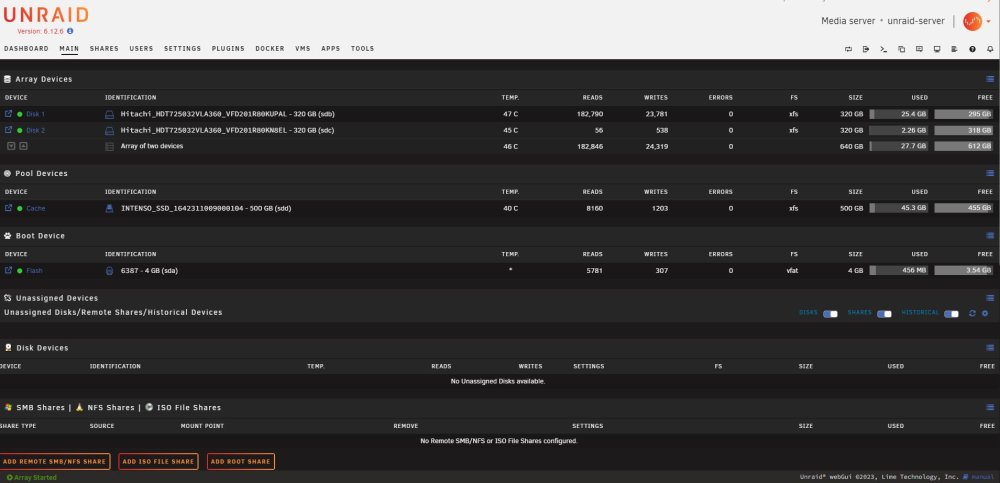The width and height of the screenshot is (1000, 483).
Task: Toggle the Disks switch
Action: point(830,314)
